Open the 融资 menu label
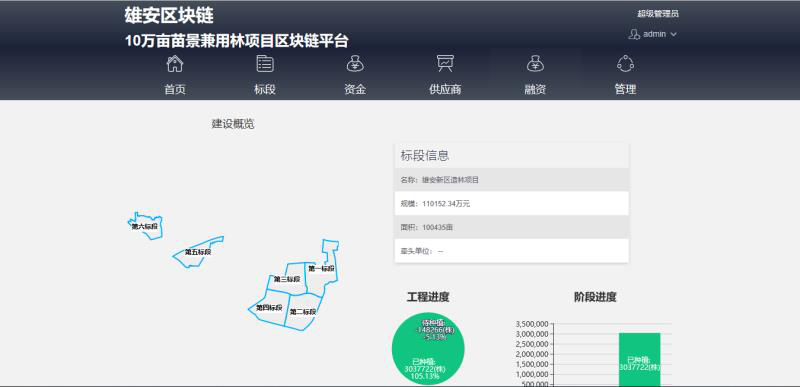Viewport: 800px width, 387px height. click(535, 90)
